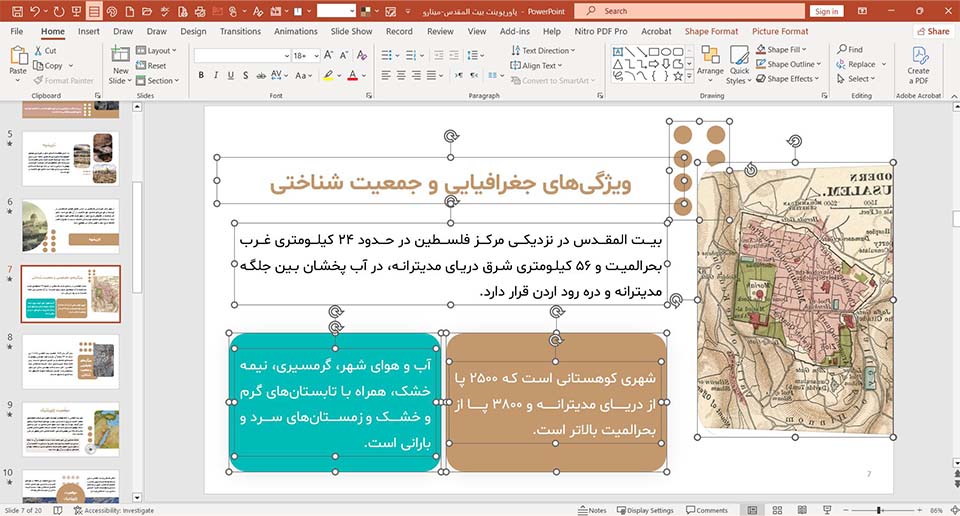Screen dimensions: 960x516
Task: Click the Share button
Action: coord(932,31)
